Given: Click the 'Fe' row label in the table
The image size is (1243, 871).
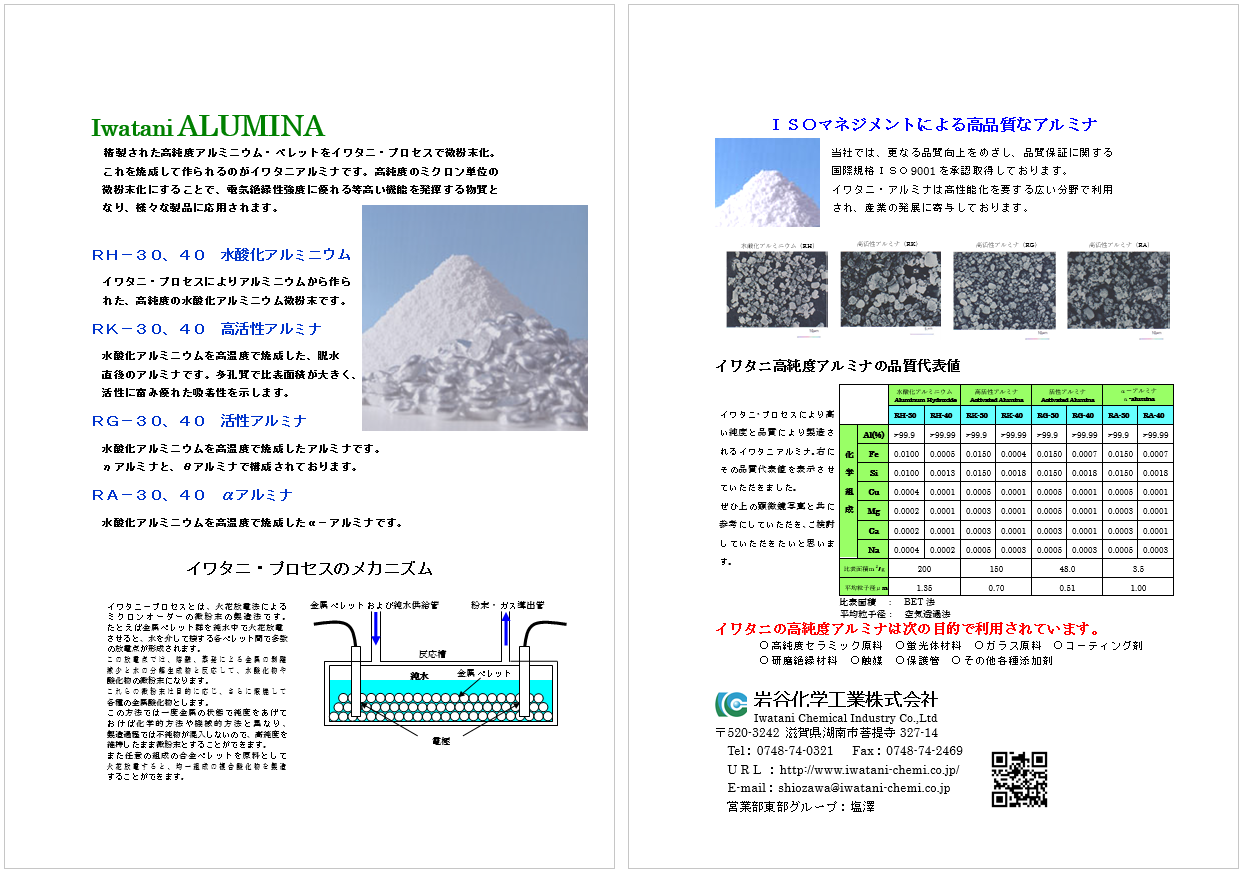Looking at the screenshot, I should click(873, 454).
